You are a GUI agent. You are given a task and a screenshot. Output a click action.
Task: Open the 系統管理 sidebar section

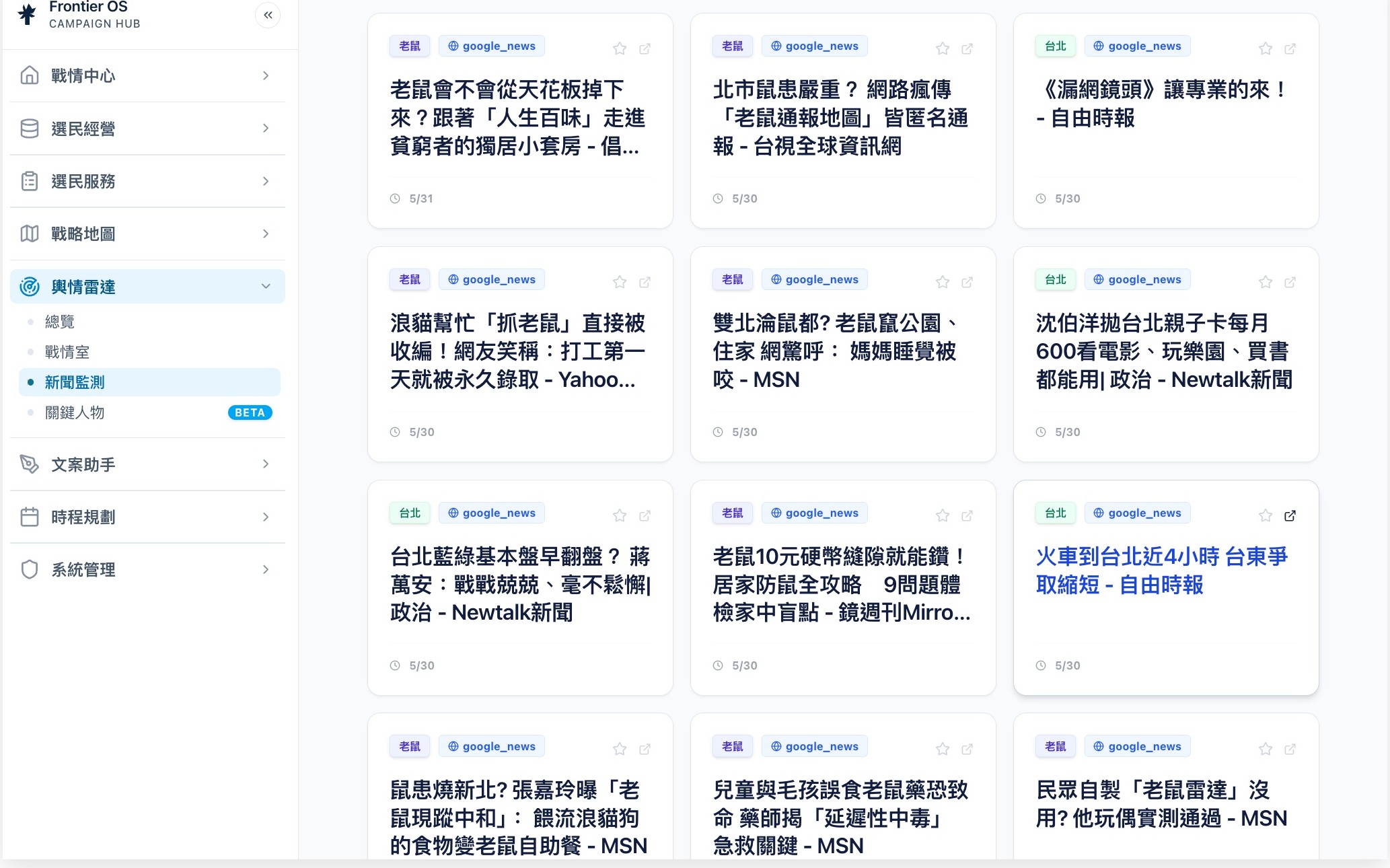[147, 569]
